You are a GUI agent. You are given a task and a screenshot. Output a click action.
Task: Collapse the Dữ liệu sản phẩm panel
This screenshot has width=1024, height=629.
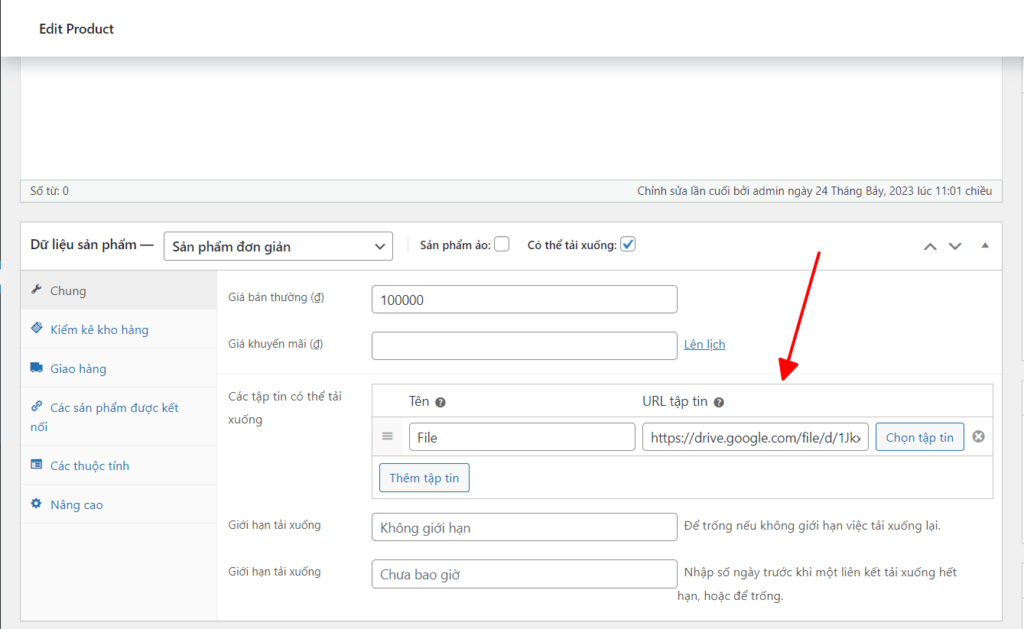(x=984, y=246)
